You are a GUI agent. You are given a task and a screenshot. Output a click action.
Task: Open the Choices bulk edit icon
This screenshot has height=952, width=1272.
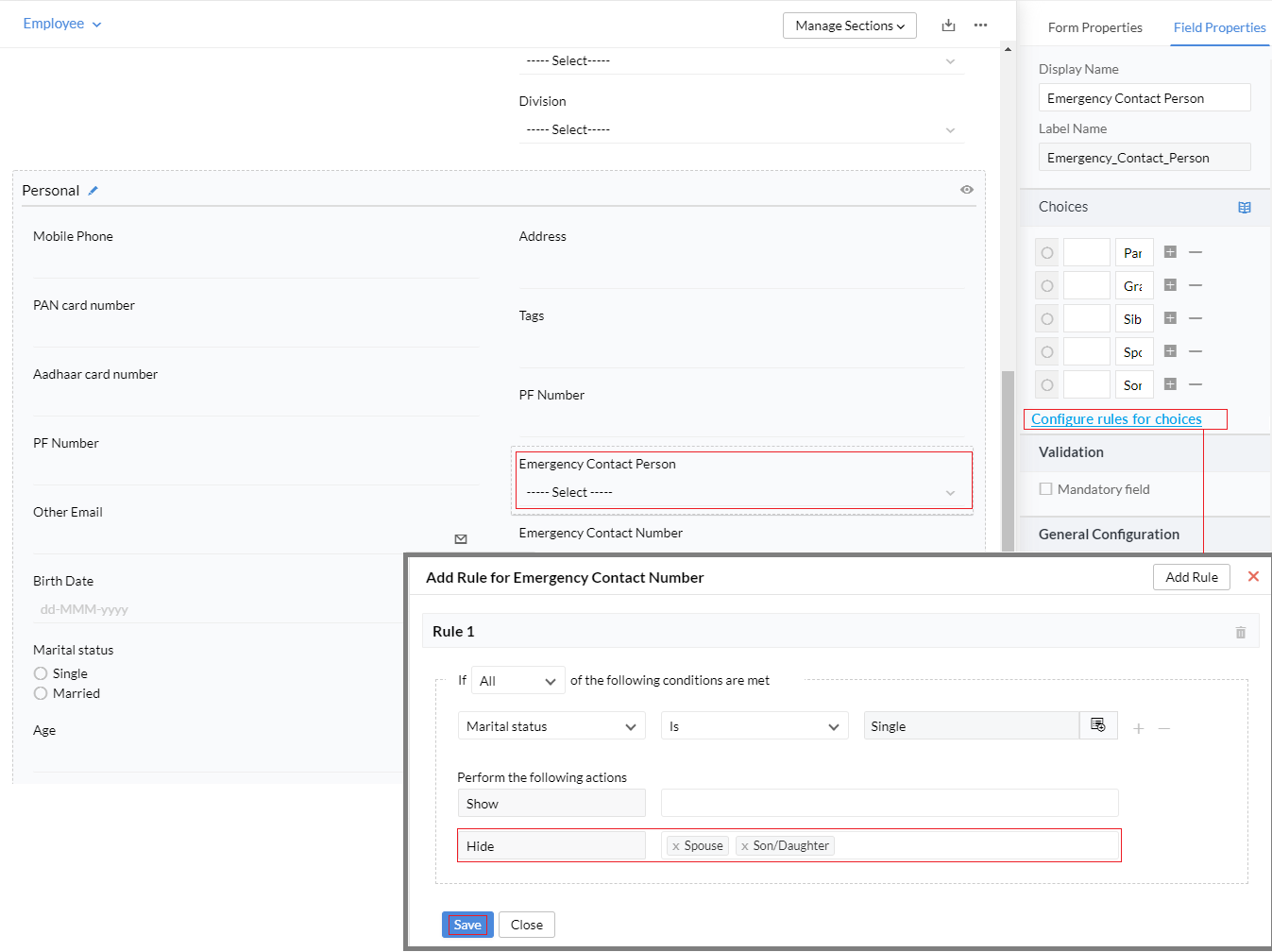tap(1245, 208)
